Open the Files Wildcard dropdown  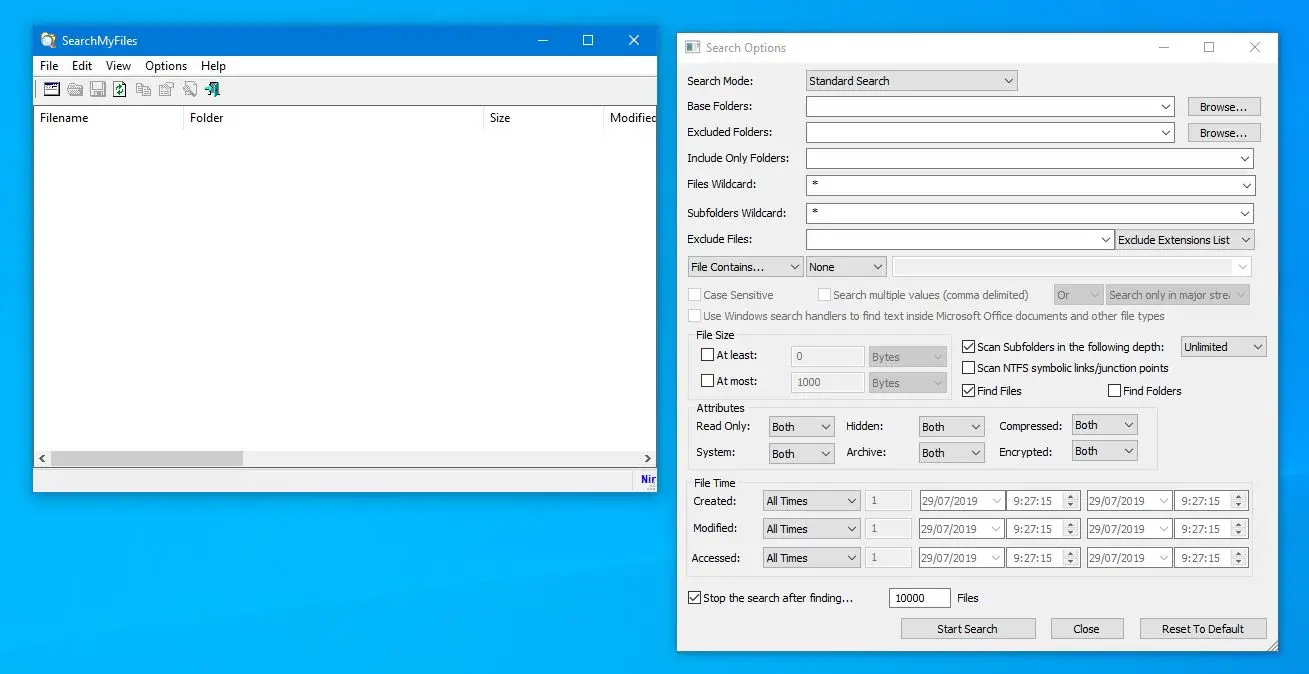(1245, 185)
